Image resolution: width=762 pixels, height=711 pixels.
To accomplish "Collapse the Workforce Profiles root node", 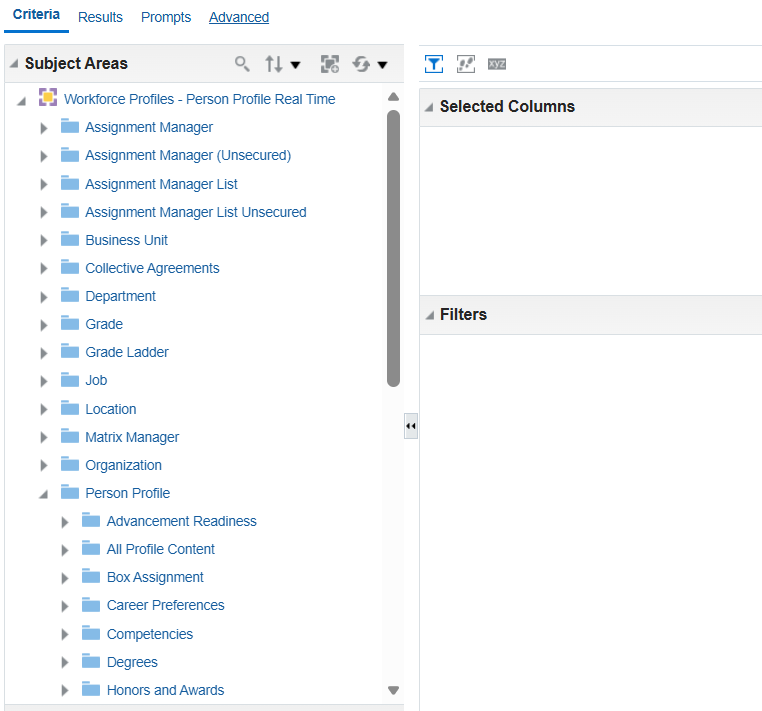I will [21, 101].
